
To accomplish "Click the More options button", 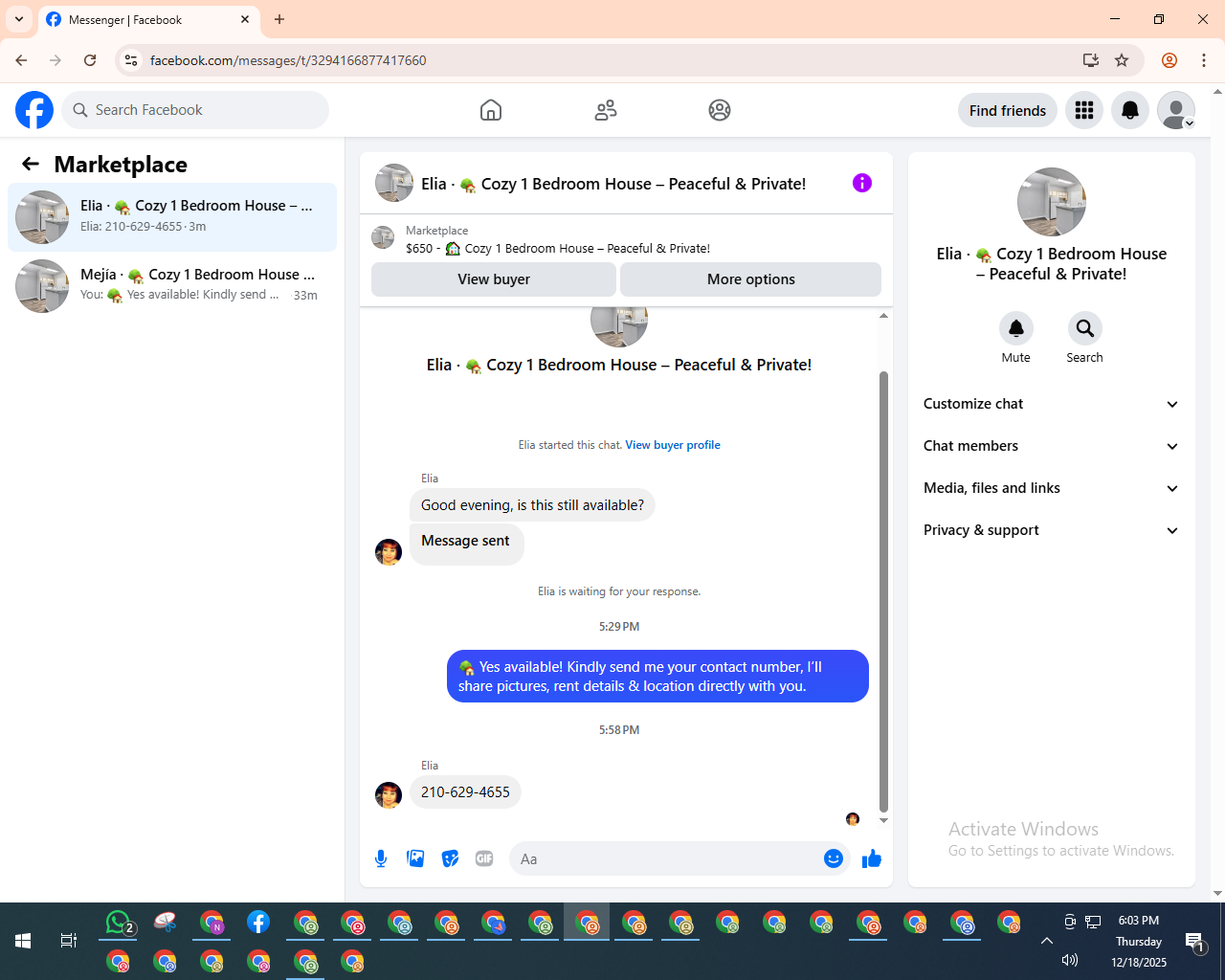I will [751, 279].
